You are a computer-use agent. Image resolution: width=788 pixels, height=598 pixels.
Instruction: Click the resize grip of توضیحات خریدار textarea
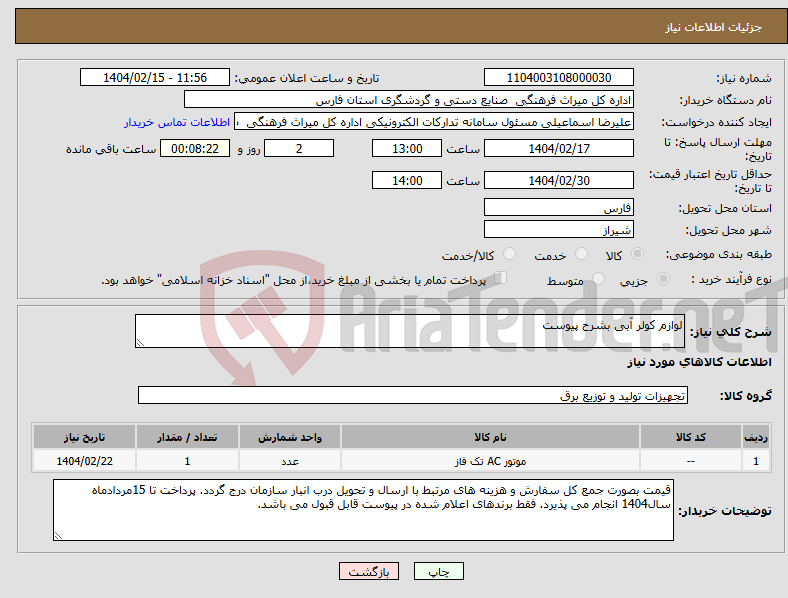point(58,536)
